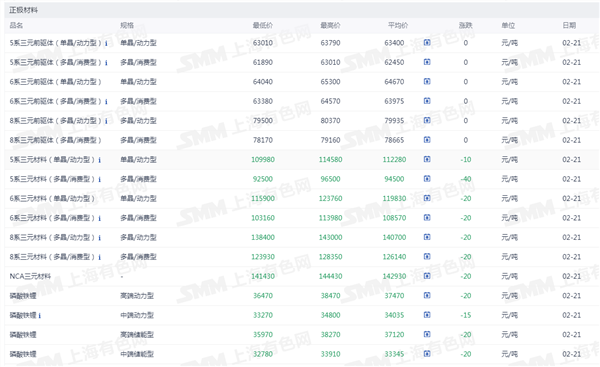Select the average price 126140
The width and height of the screenshot is (600, 367).
(394, 256)
